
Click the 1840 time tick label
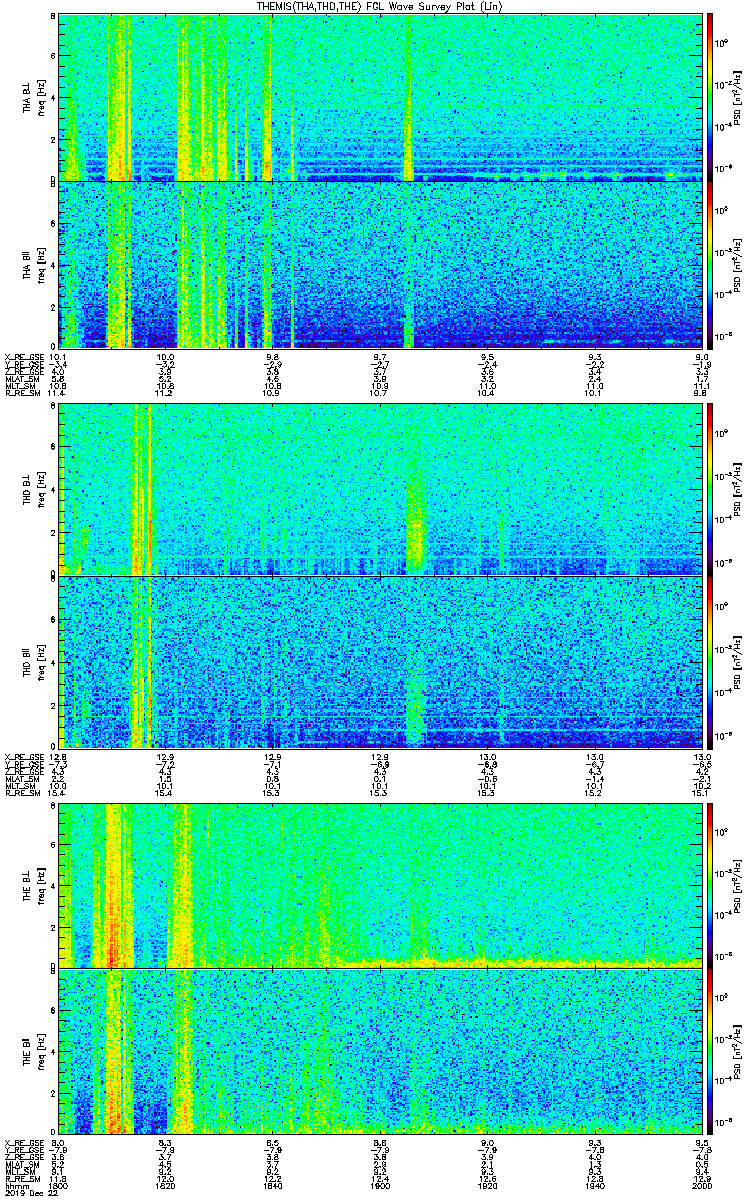(273, 1187)
